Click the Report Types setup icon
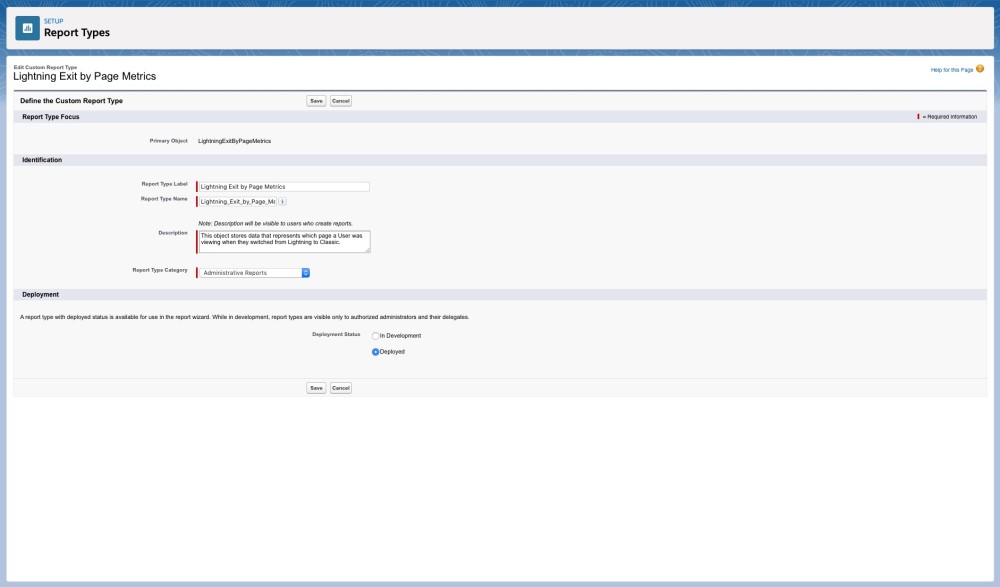 pos(27,28)
